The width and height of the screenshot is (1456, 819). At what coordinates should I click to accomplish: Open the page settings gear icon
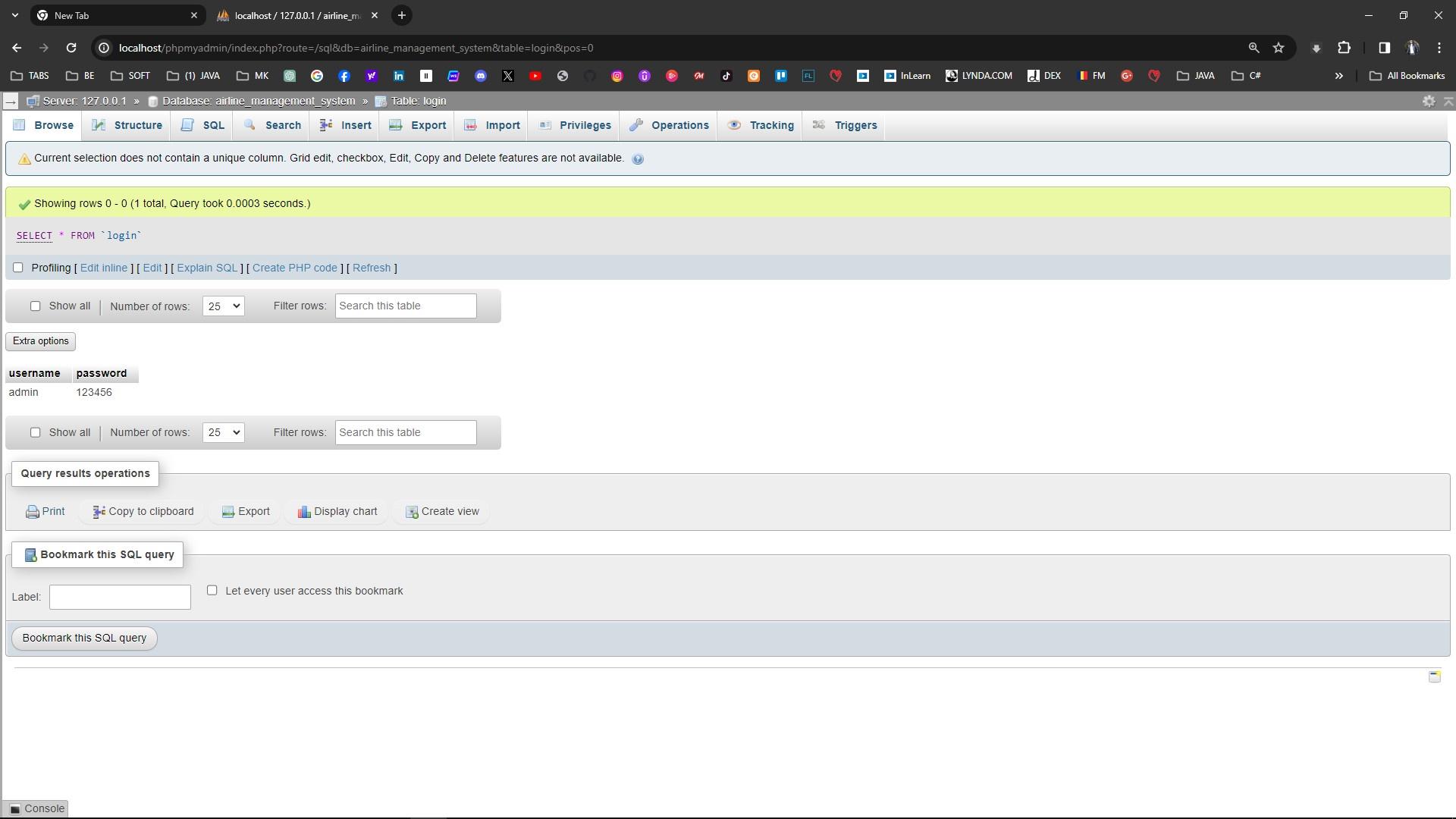[1429, 101]
